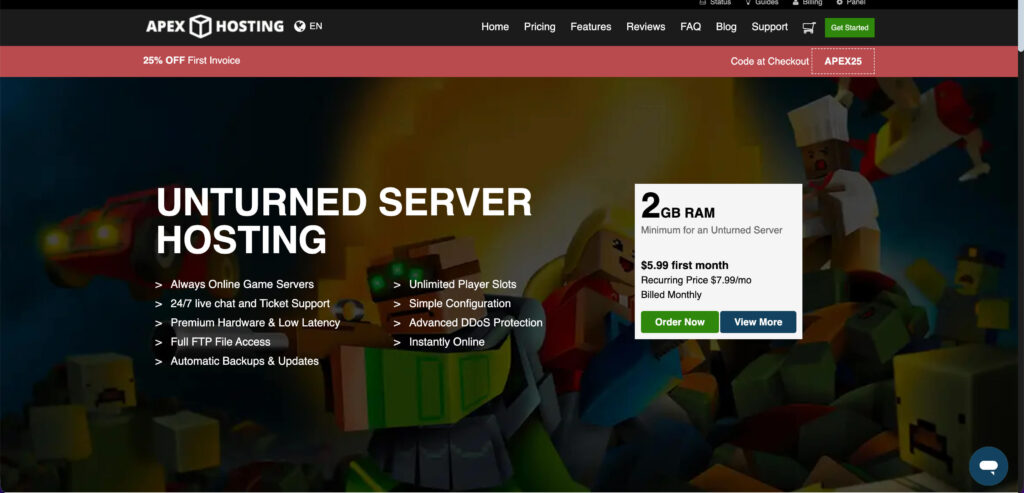Screen dimensions: 1024x493
Task: Click the "2GB RAM" plan title
Action: click(678, 206)
